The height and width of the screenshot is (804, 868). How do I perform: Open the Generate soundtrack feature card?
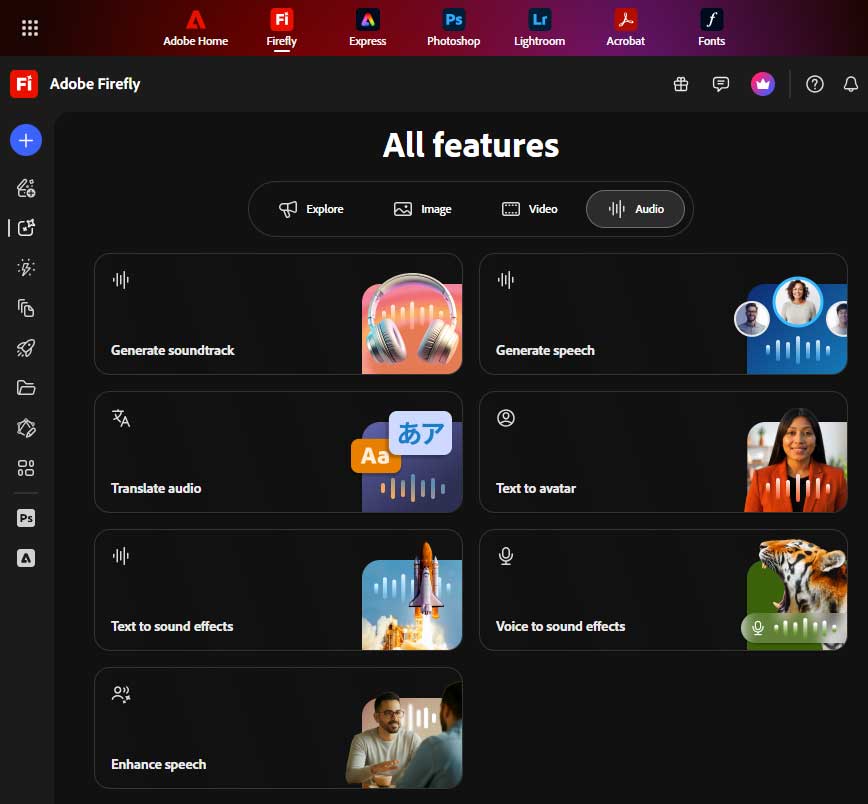[x=230, y=314]
